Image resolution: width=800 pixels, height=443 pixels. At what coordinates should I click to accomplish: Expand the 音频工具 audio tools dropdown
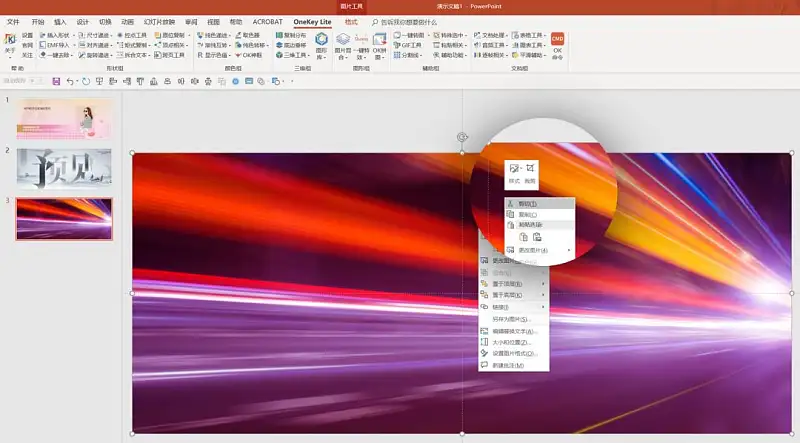507,45
